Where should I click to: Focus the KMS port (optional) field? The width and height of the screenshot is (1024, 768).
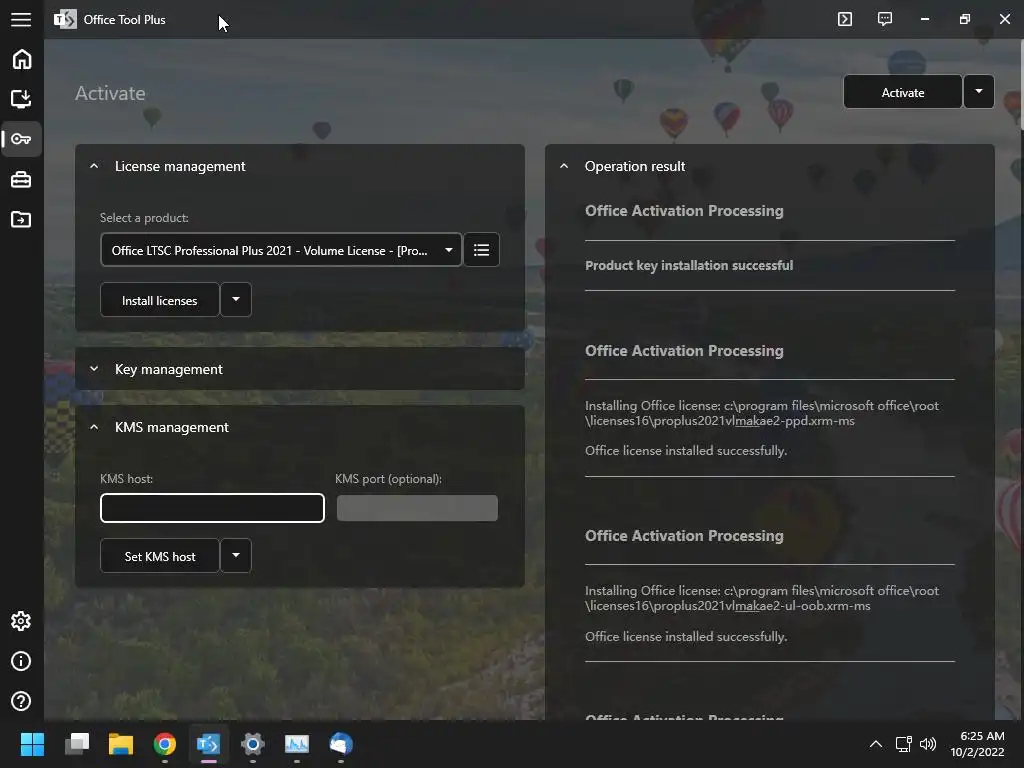417,508
